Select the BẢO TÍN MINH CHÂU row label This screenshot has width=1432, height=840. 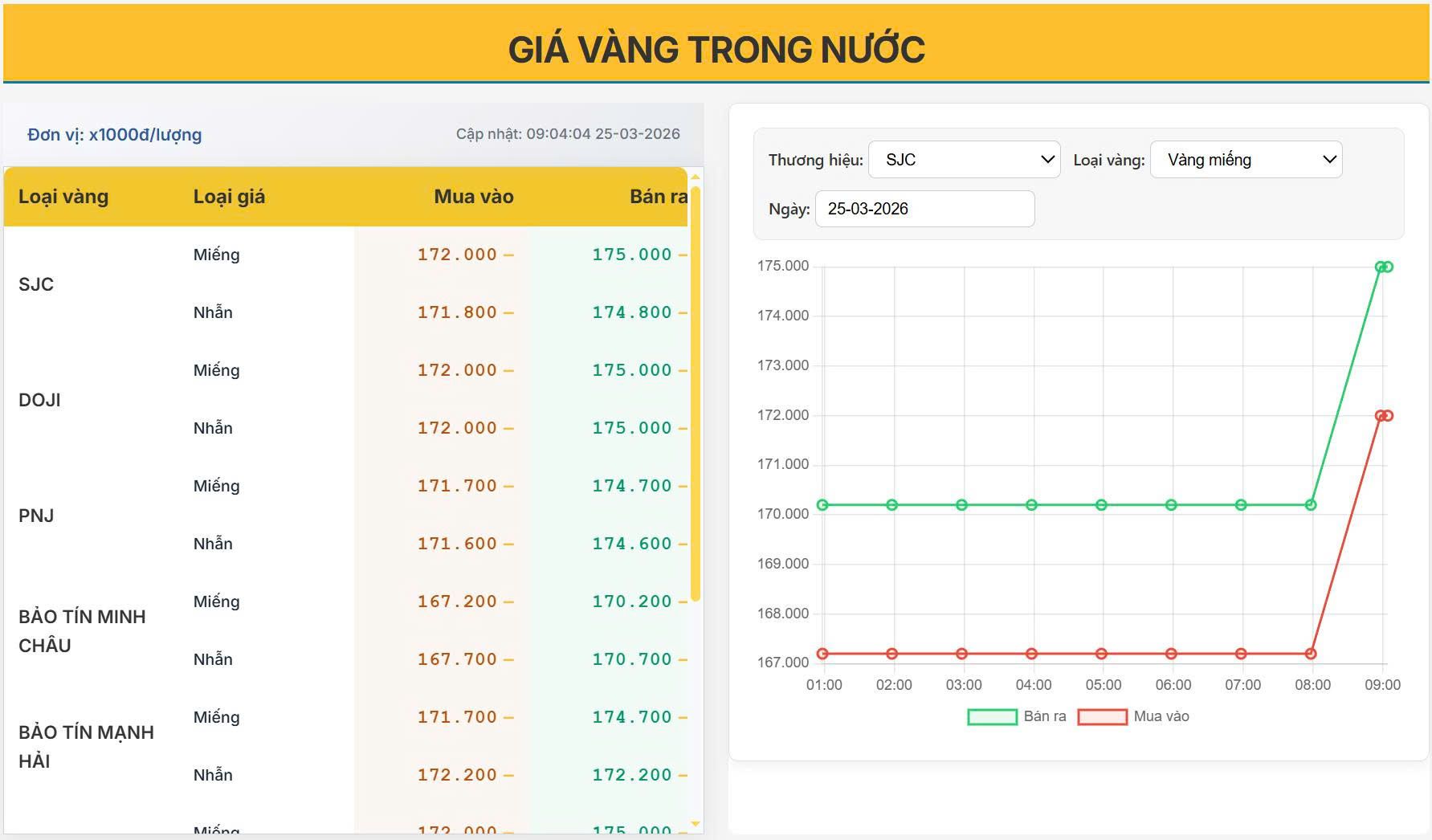[82, 631]
